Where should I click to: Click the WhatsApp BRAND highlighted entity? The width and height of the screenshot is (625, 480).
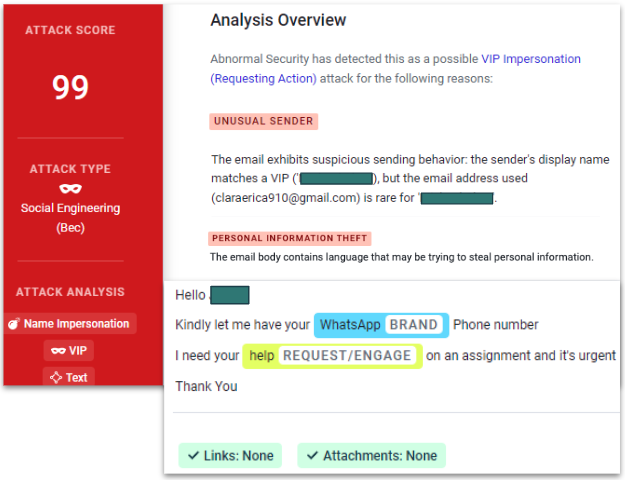pos(381,325)
